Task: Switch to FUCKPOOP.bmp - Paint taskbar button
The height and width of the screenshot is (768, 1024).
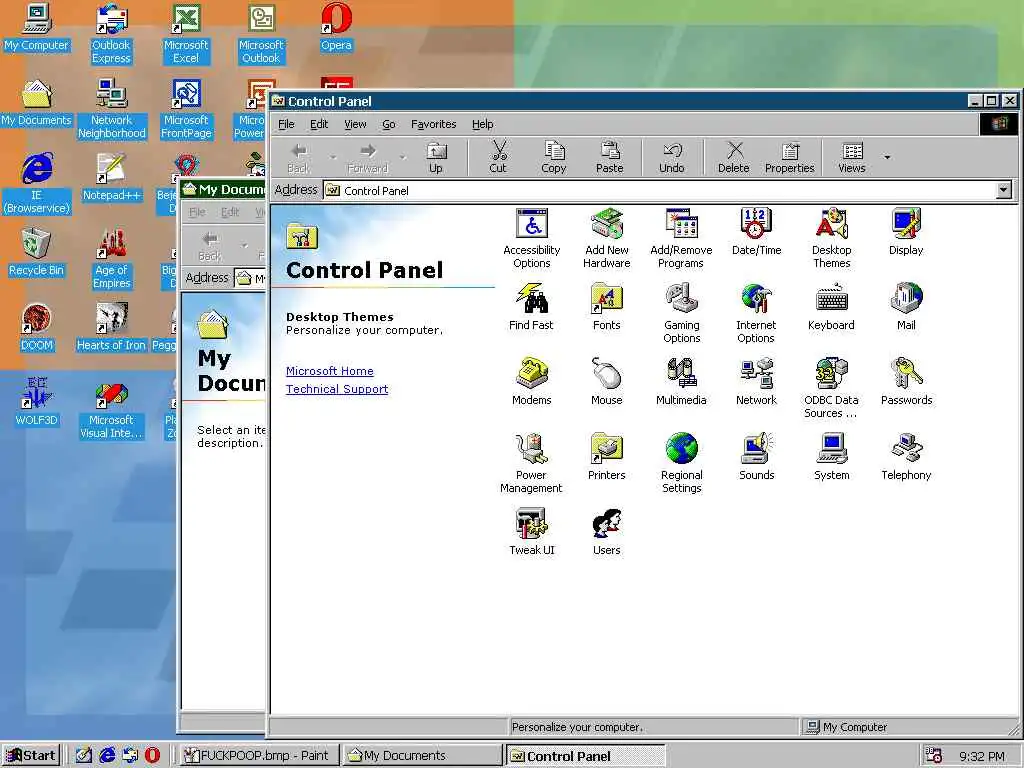Action: (259, 756)
